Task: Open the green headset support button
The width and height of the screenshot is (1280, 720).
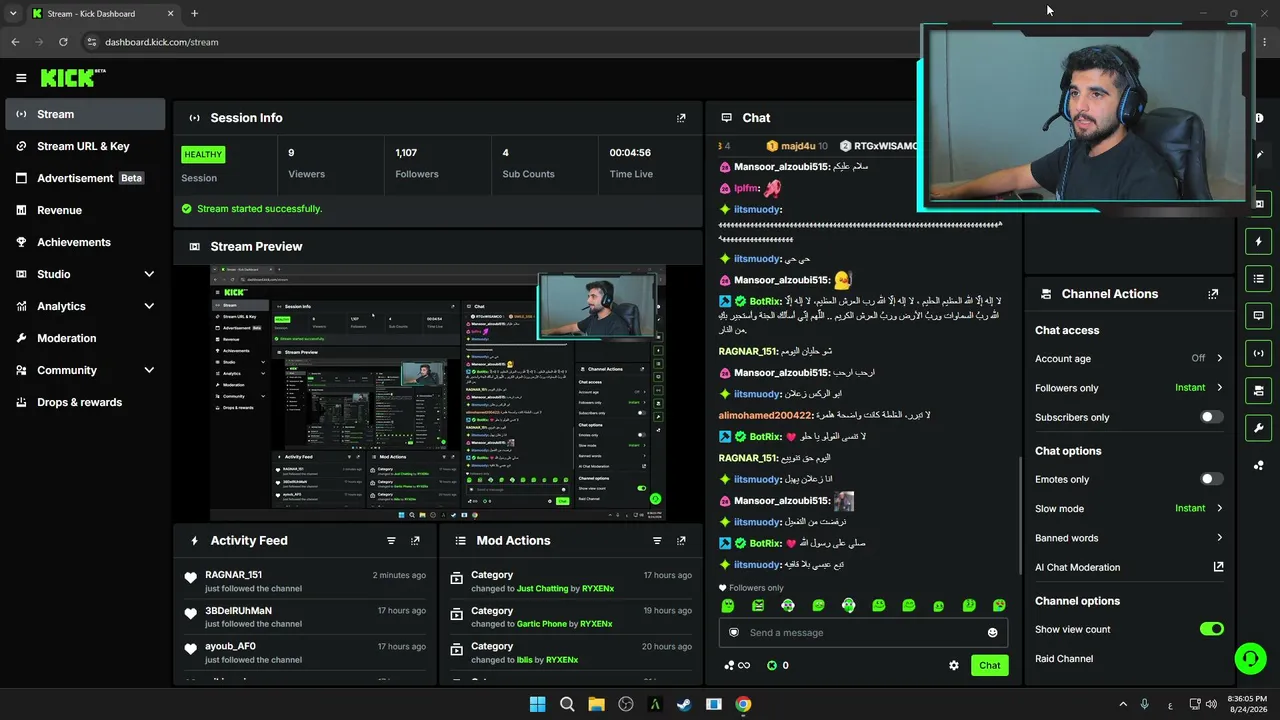Action: [1250, 658]
